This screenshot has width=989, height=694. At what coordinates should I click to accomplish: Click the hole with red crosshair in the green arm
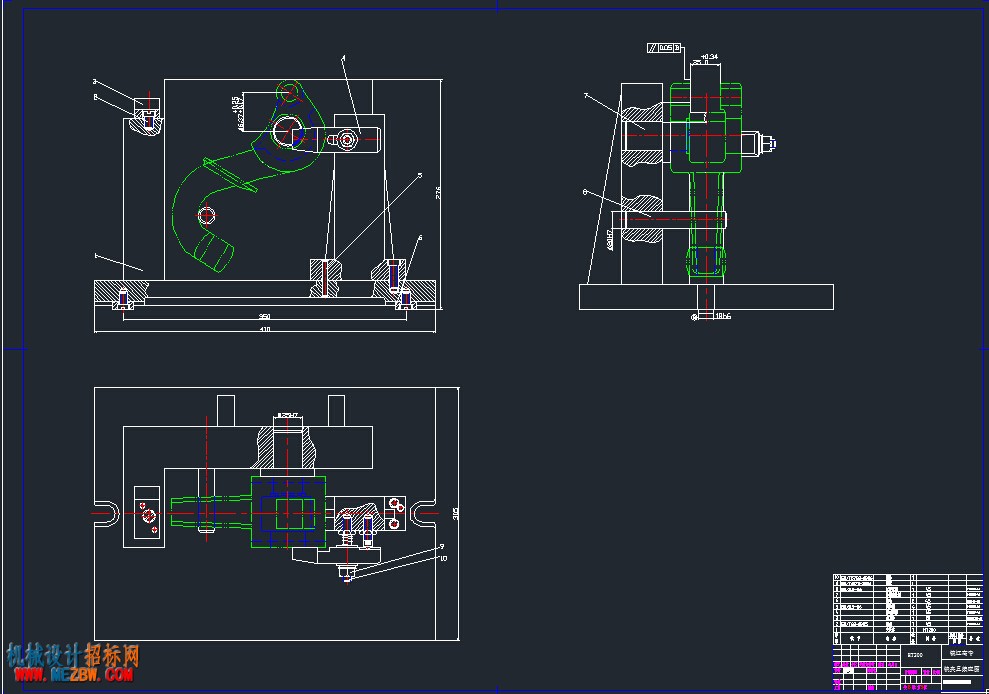click(x=206, y=216)
